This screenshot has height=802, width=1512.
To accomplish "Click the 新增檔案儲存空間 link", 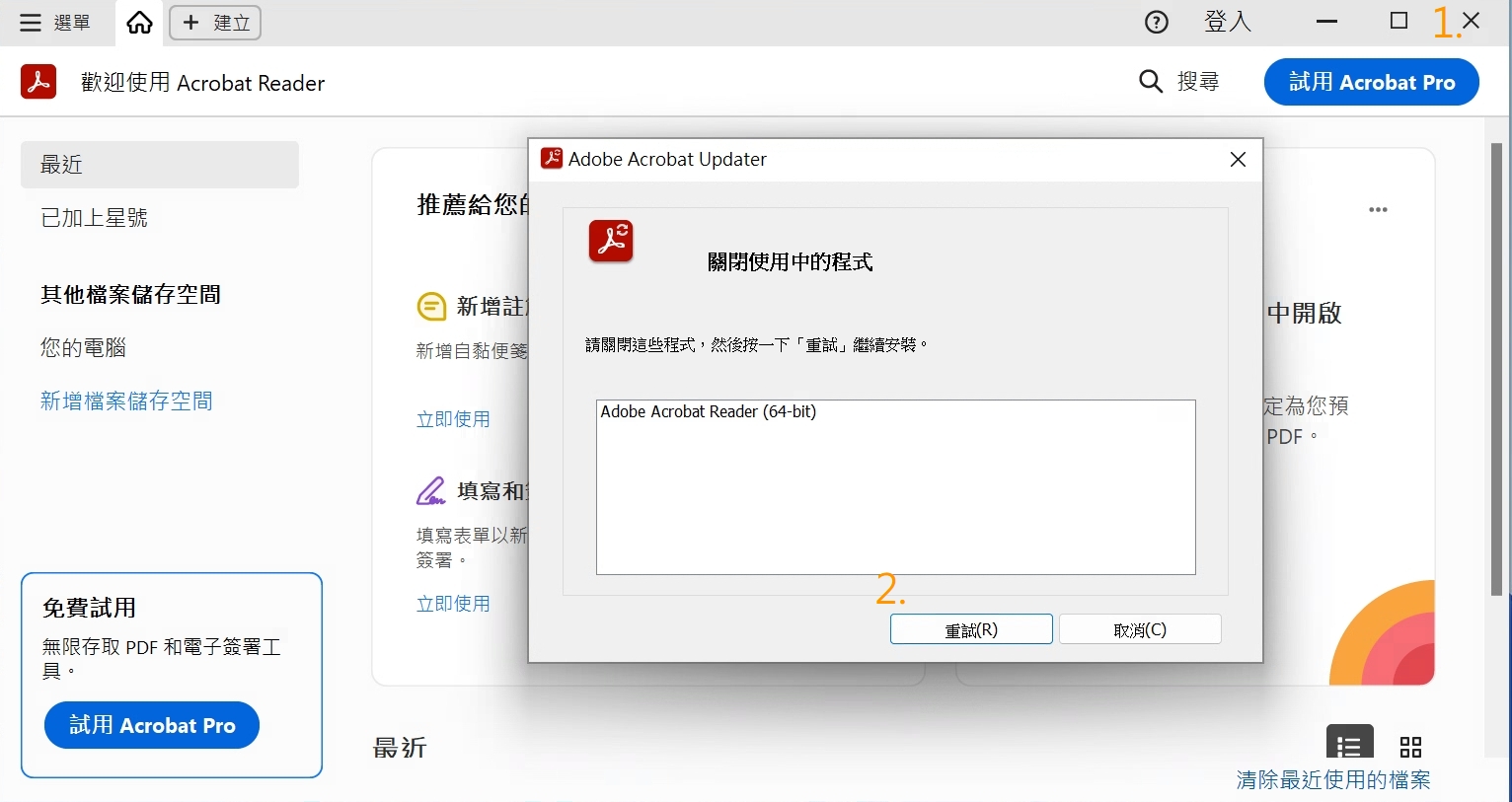I will (126, 401).
